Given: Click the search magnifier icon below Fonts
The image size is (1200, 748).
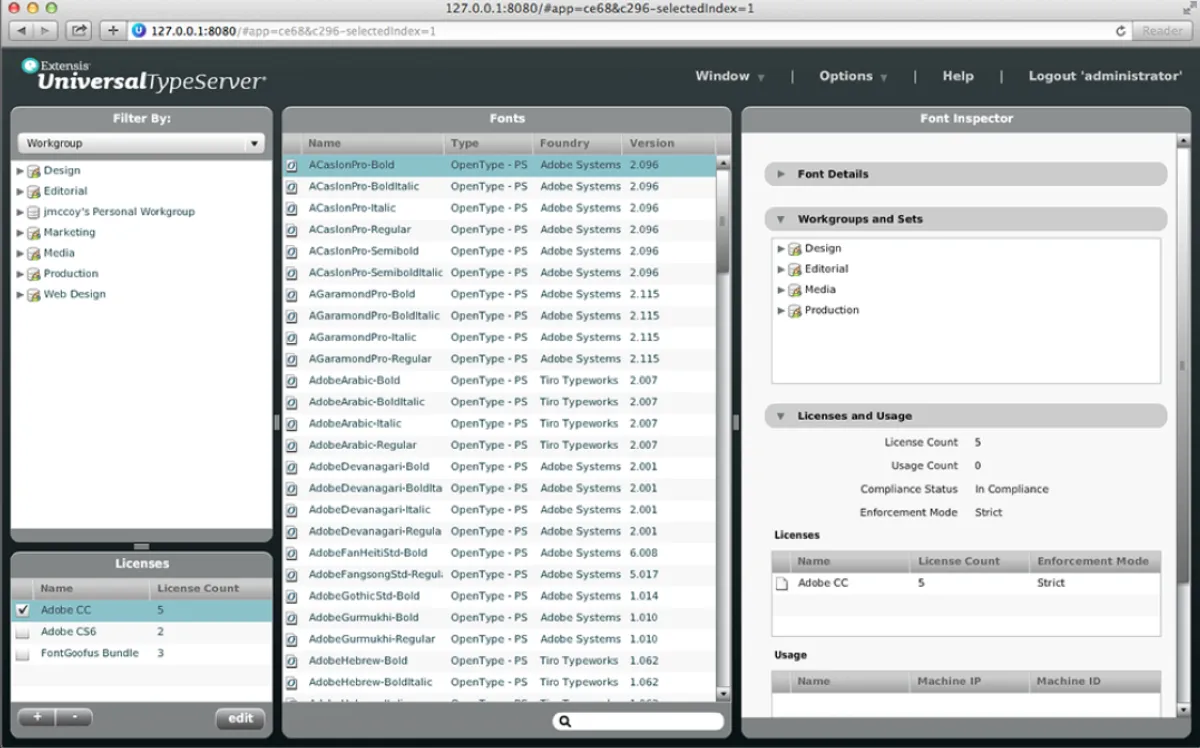Looking at the screenshot, I should pos(565,721).
